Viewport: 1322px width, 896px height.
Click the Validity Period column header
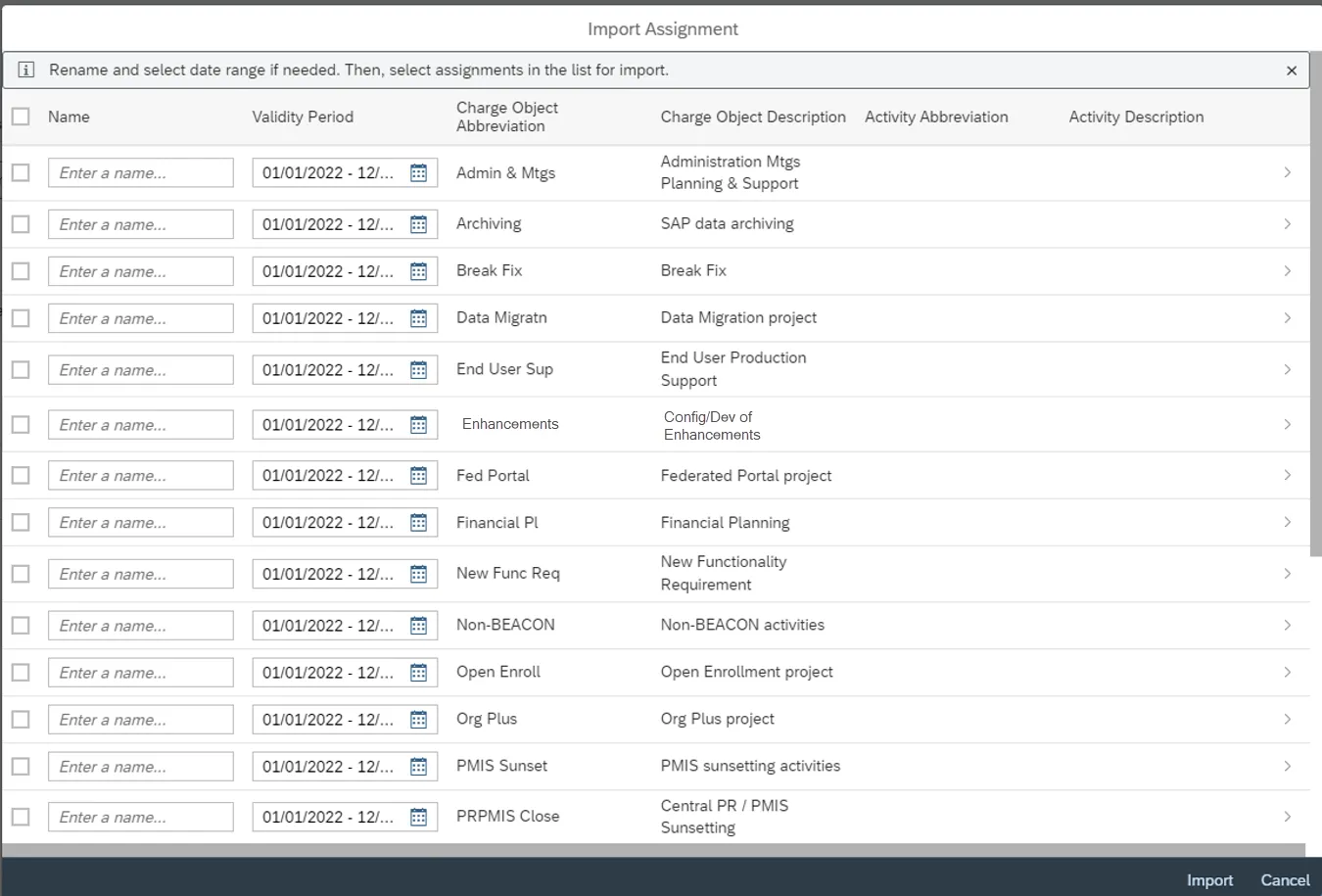click(x=303, y=117)
